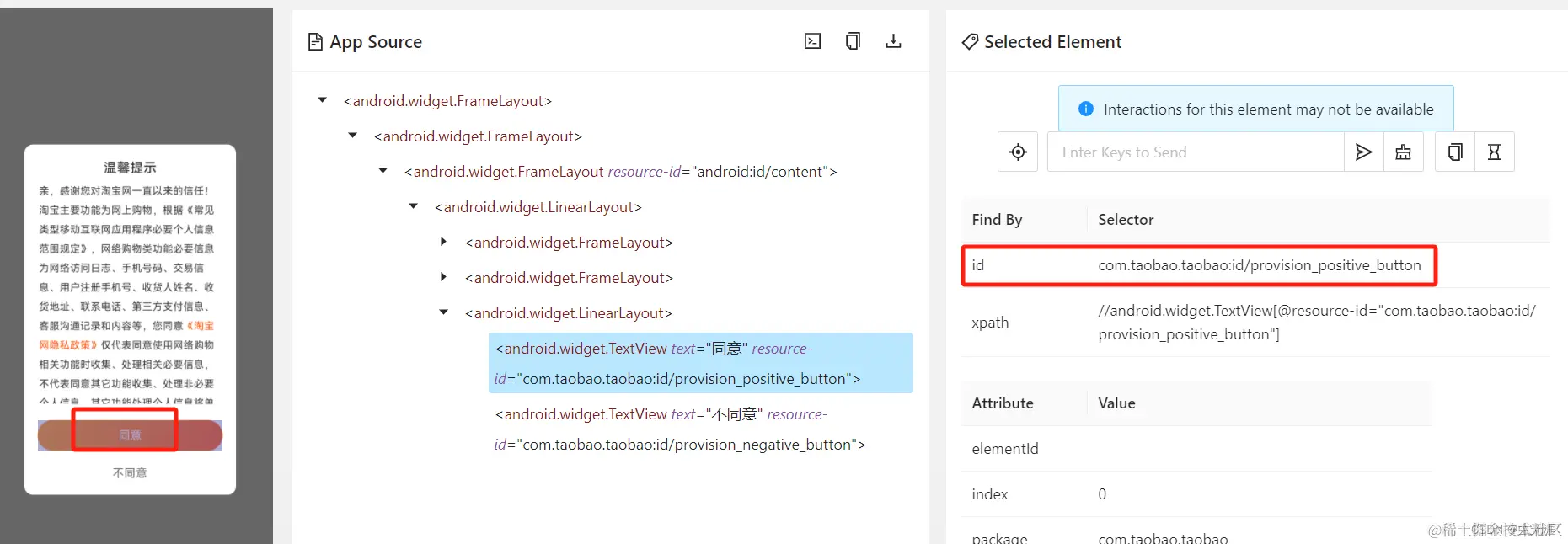The width and height of the screenshot is (1568, 544).
Task: Copy element attributes to clipboard
Action: pos(1454,152)
